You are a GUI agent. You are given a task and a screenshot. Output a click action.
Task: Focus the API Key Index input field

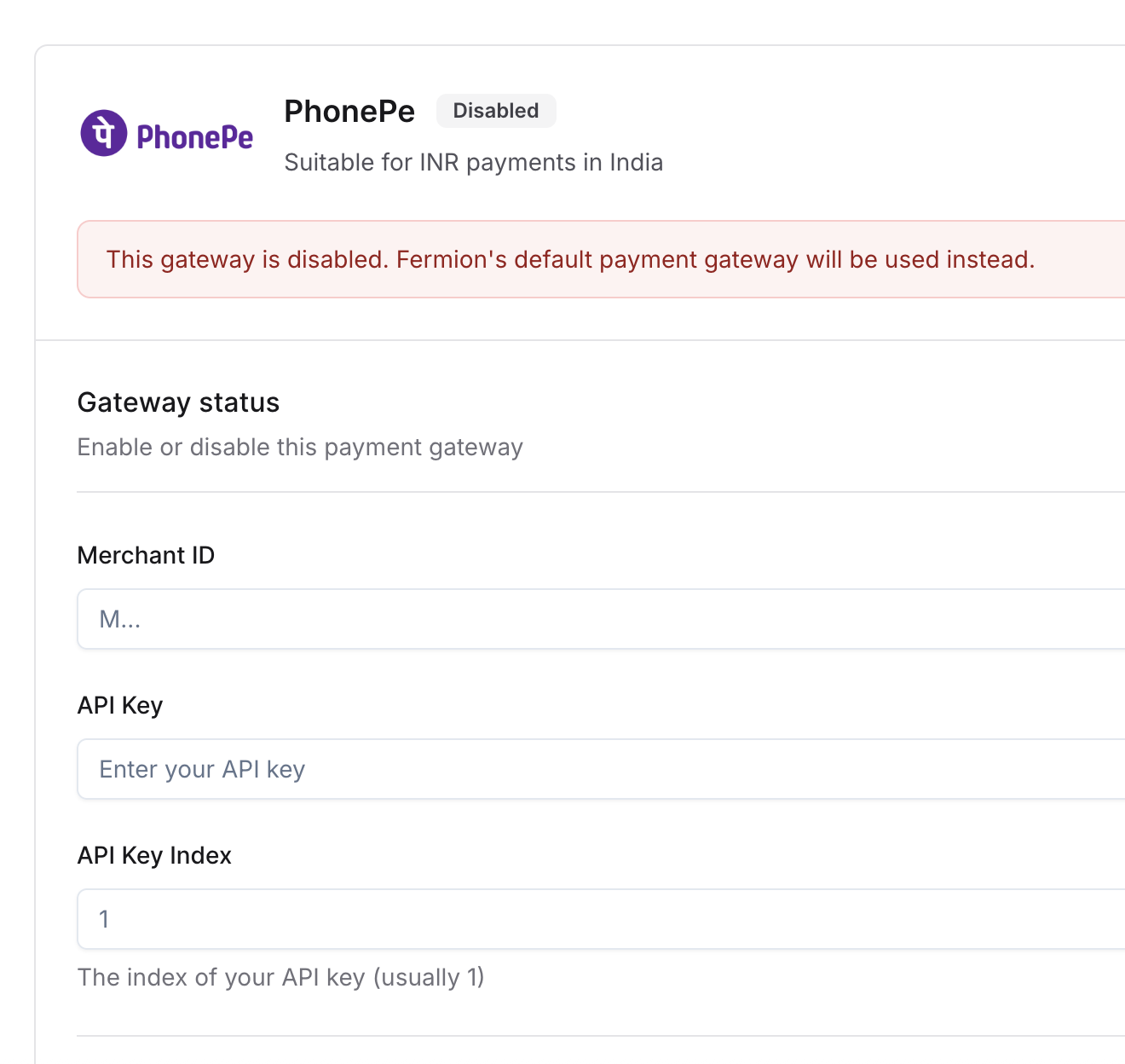[597, 919]
